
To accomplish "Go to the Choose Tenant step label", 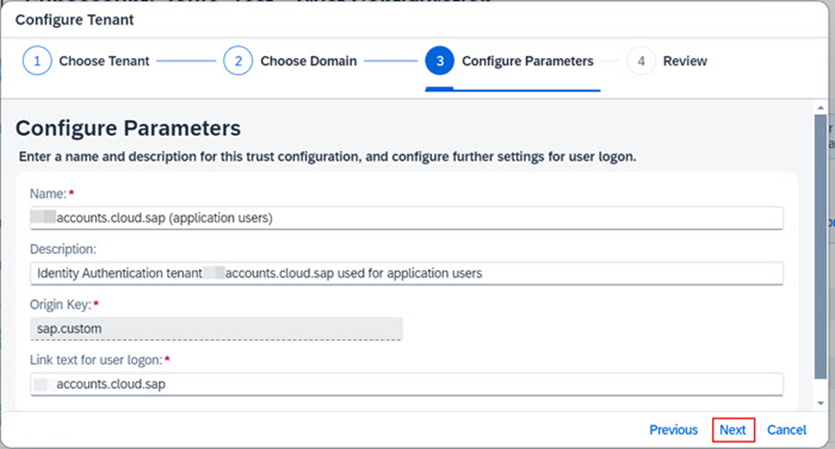I will (104, 61).
